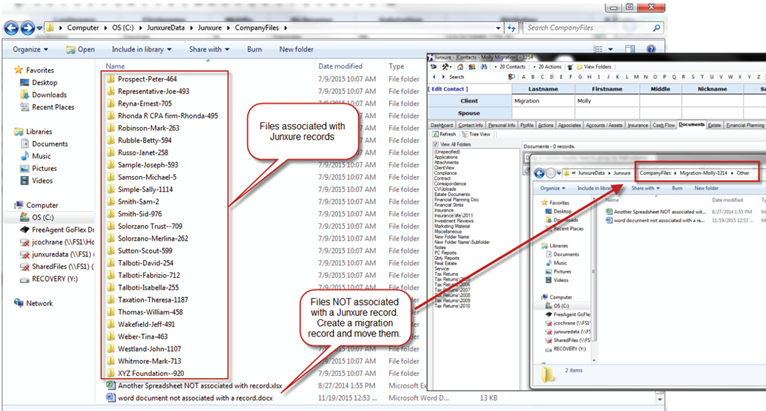This screenshot has width=766, height=411.
Task: Open Share with dropdown small Explorer window
Action: click(645, 188)
